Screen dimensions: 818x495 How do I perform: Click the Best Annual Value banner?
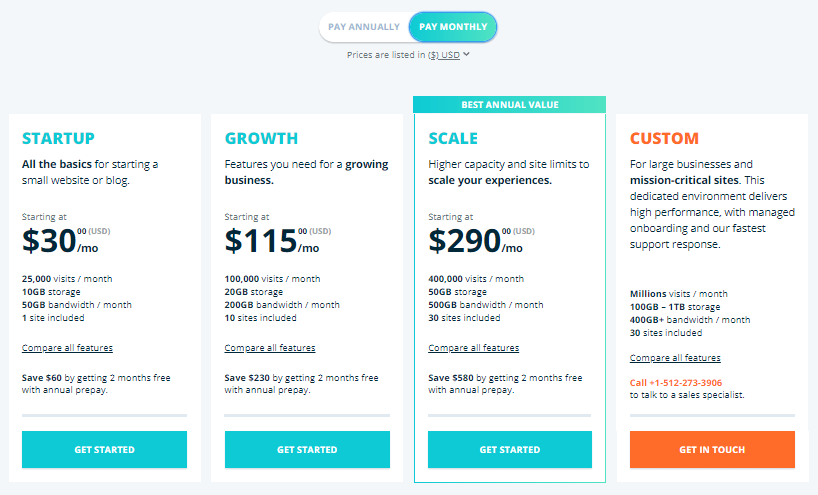(x=510, y=104)
